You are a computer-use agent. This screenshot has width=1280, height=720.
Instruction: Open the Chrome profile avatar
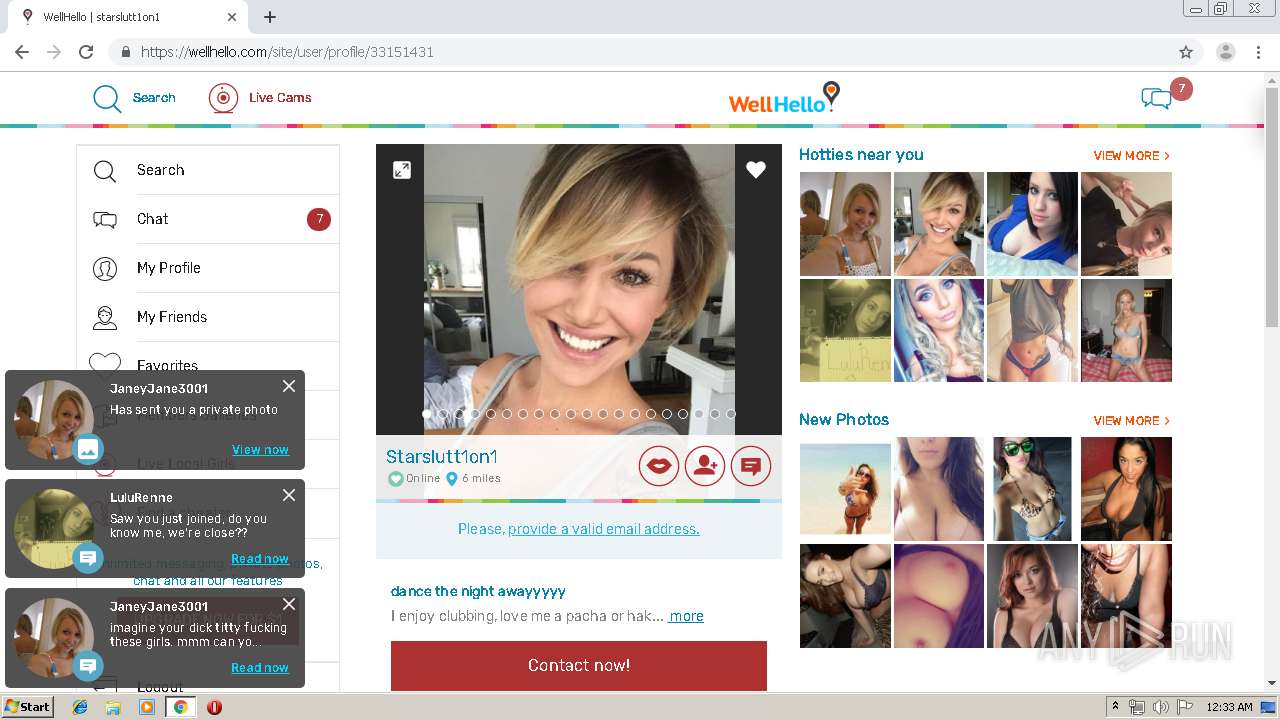pyautogui.click(x=1226, y=52)
